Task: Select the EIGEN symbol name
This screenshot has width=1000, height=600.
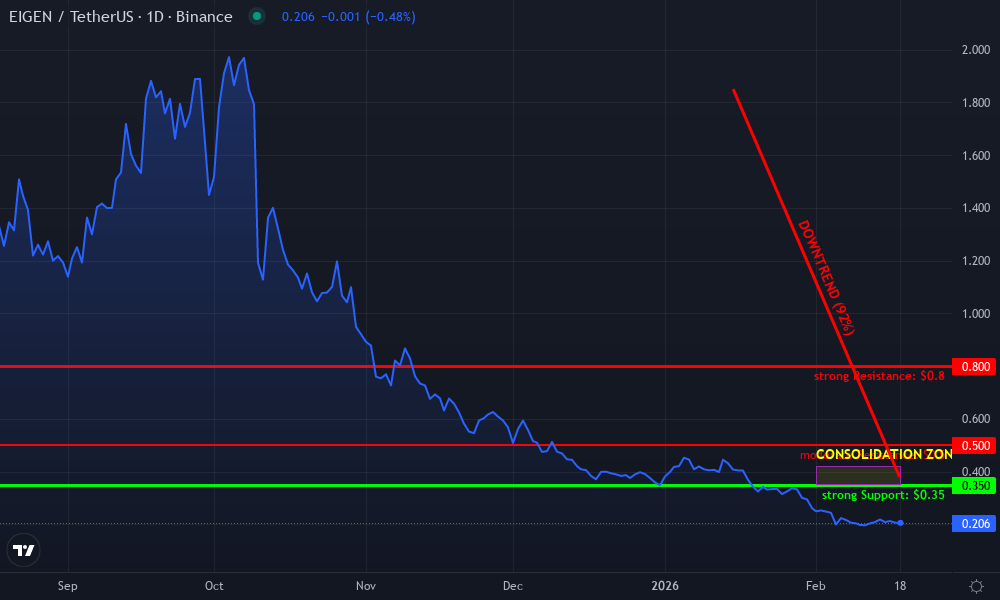Action: click(x=30, y=16)
